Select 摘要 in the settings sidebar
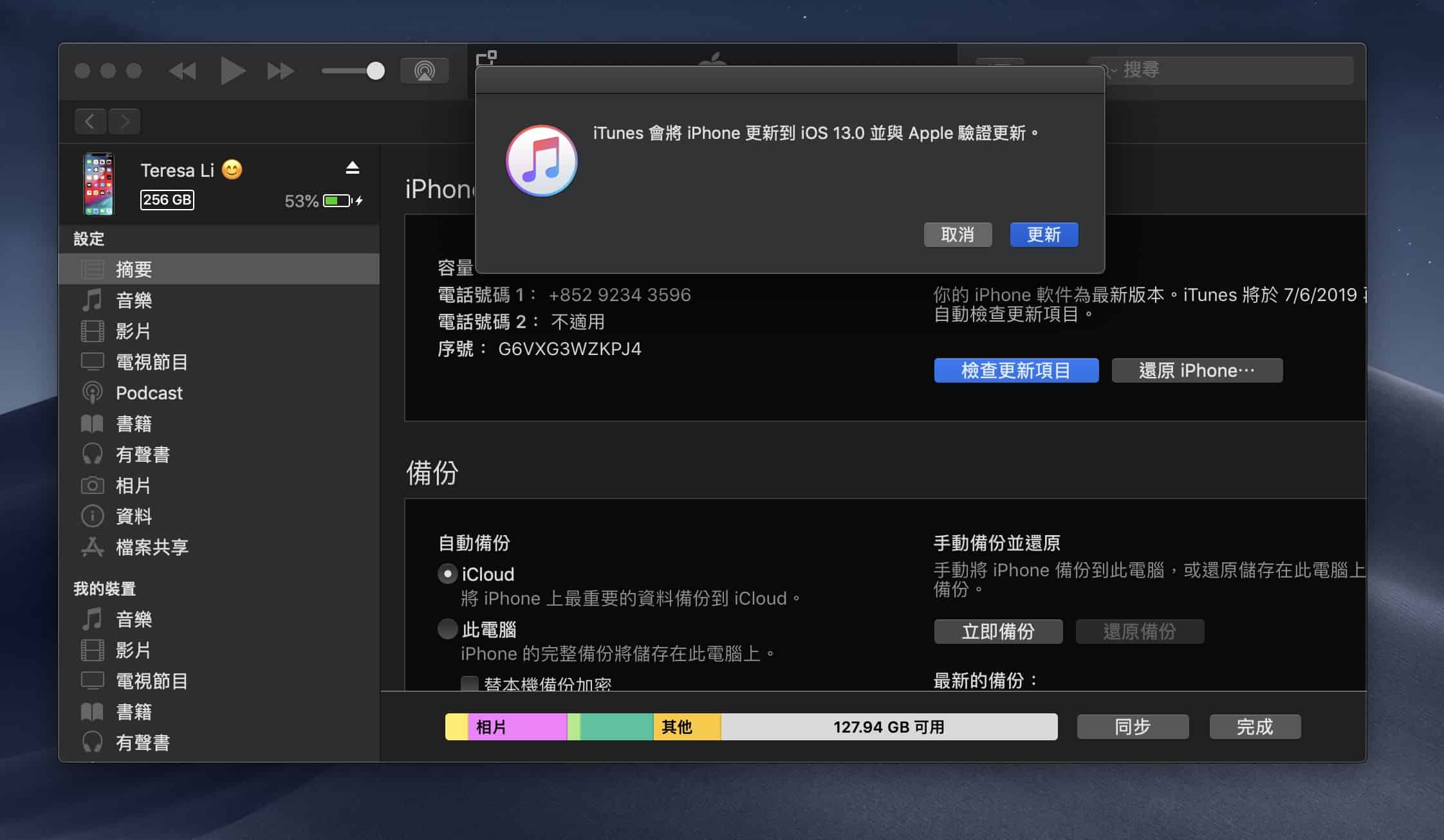 pos(219,269)
